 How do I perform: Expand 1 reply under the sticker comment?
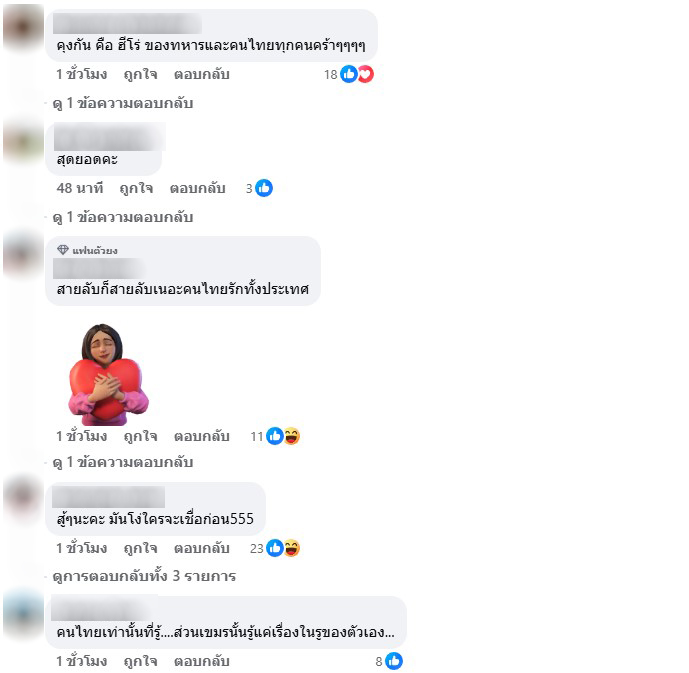pos(123,462)
